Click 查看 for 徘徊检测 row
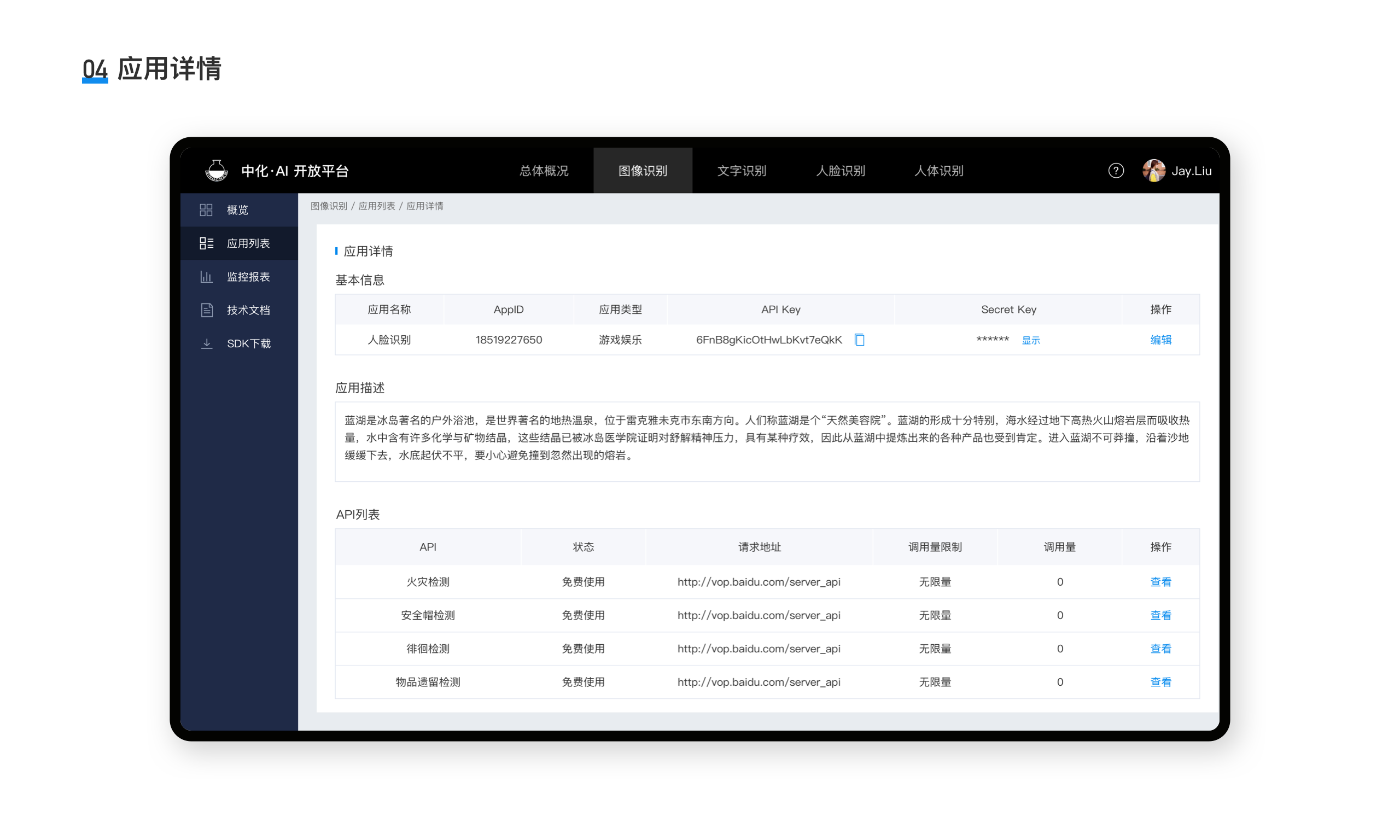1400x840 pixels. (x=1160, y=649)
